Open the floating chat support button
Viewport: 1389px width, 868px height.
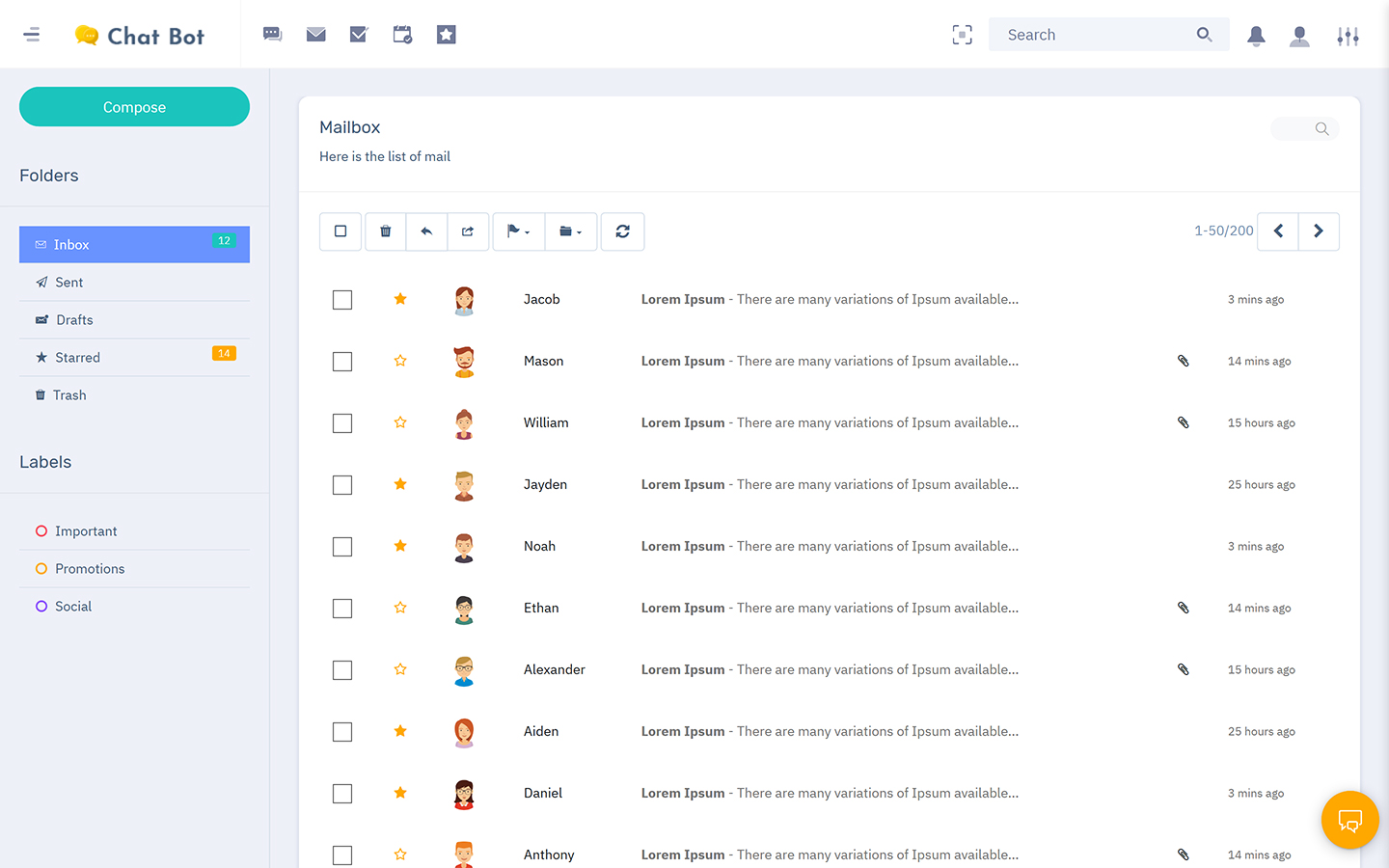(x=1349, y=821)
